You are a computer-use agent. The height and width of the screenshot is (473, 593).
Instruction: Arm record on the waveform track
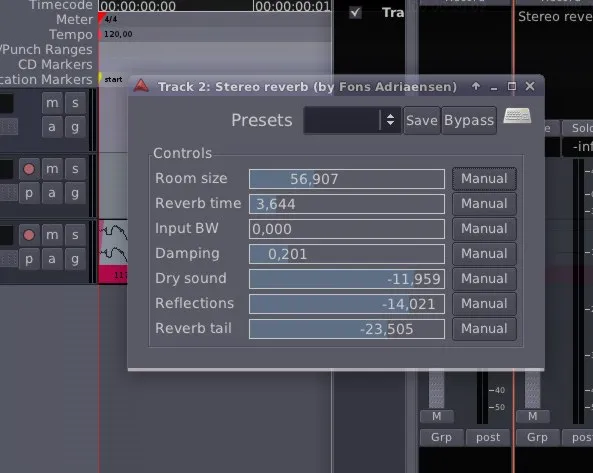[29, 235]
